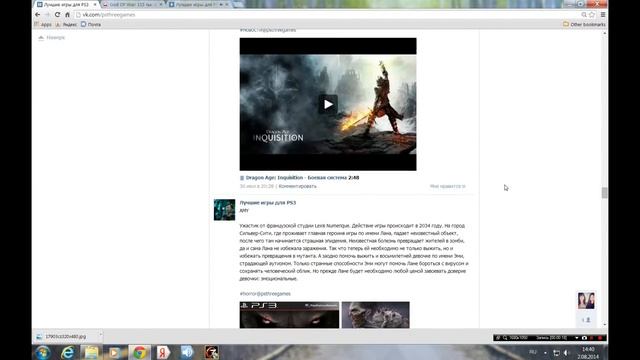Image resolution: width=640 pixels, height=360 pixels.
Task: Close the 'God Of War' tab
Action: [x=160, y=4]
